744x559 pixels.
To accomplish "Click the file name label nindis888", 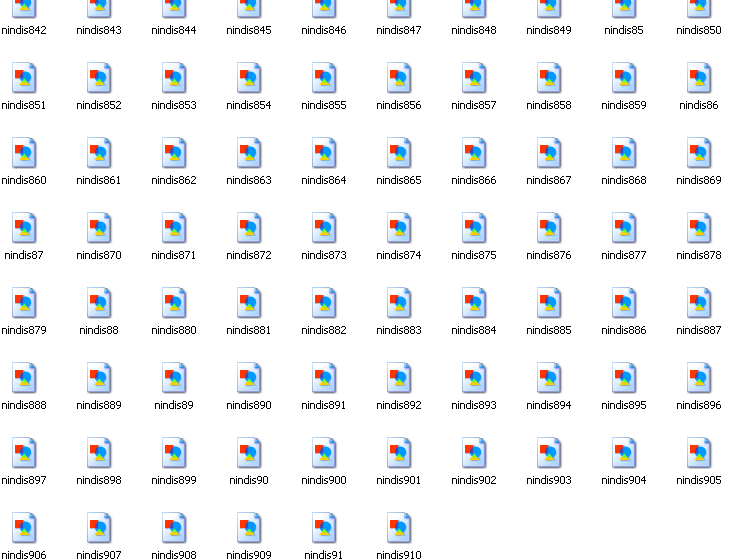I will (x=24, y=405).
